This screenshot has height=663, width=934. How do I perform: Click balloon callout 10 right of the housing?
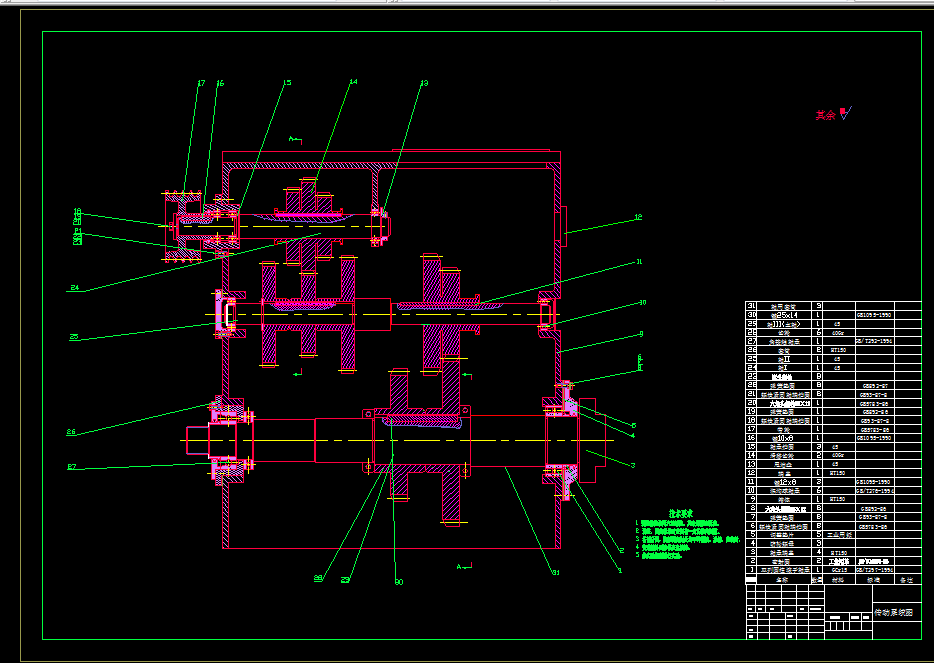point(642,303)
